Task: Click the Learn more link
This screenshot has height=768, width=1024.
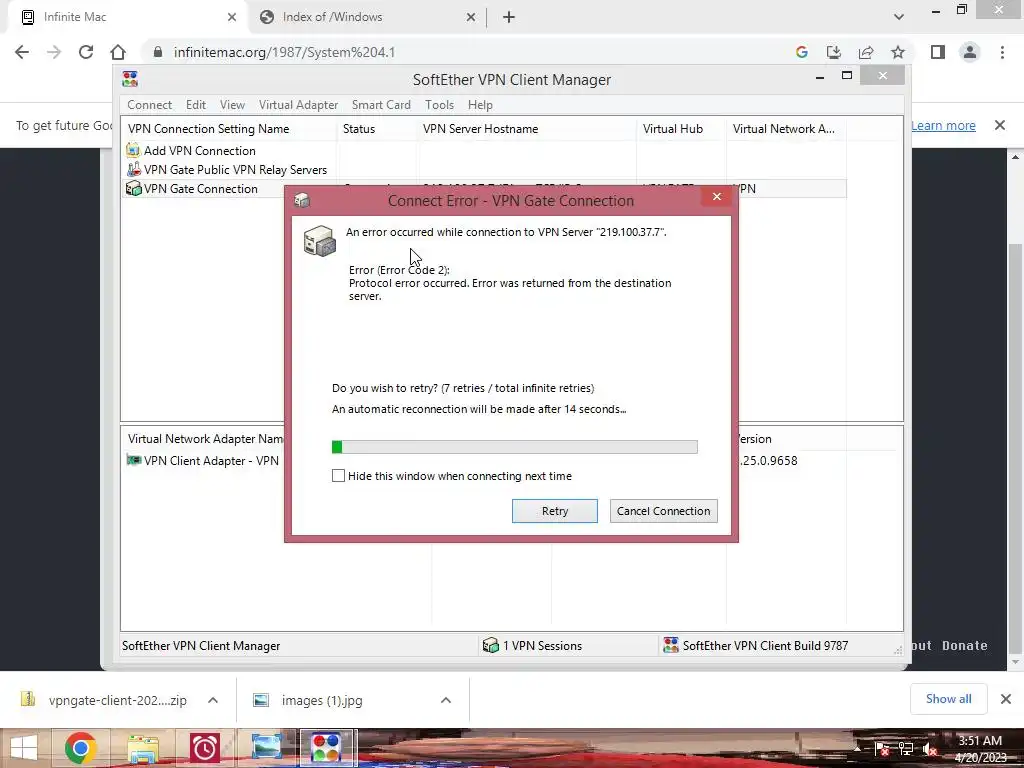Action: click(x=943, y=125)
